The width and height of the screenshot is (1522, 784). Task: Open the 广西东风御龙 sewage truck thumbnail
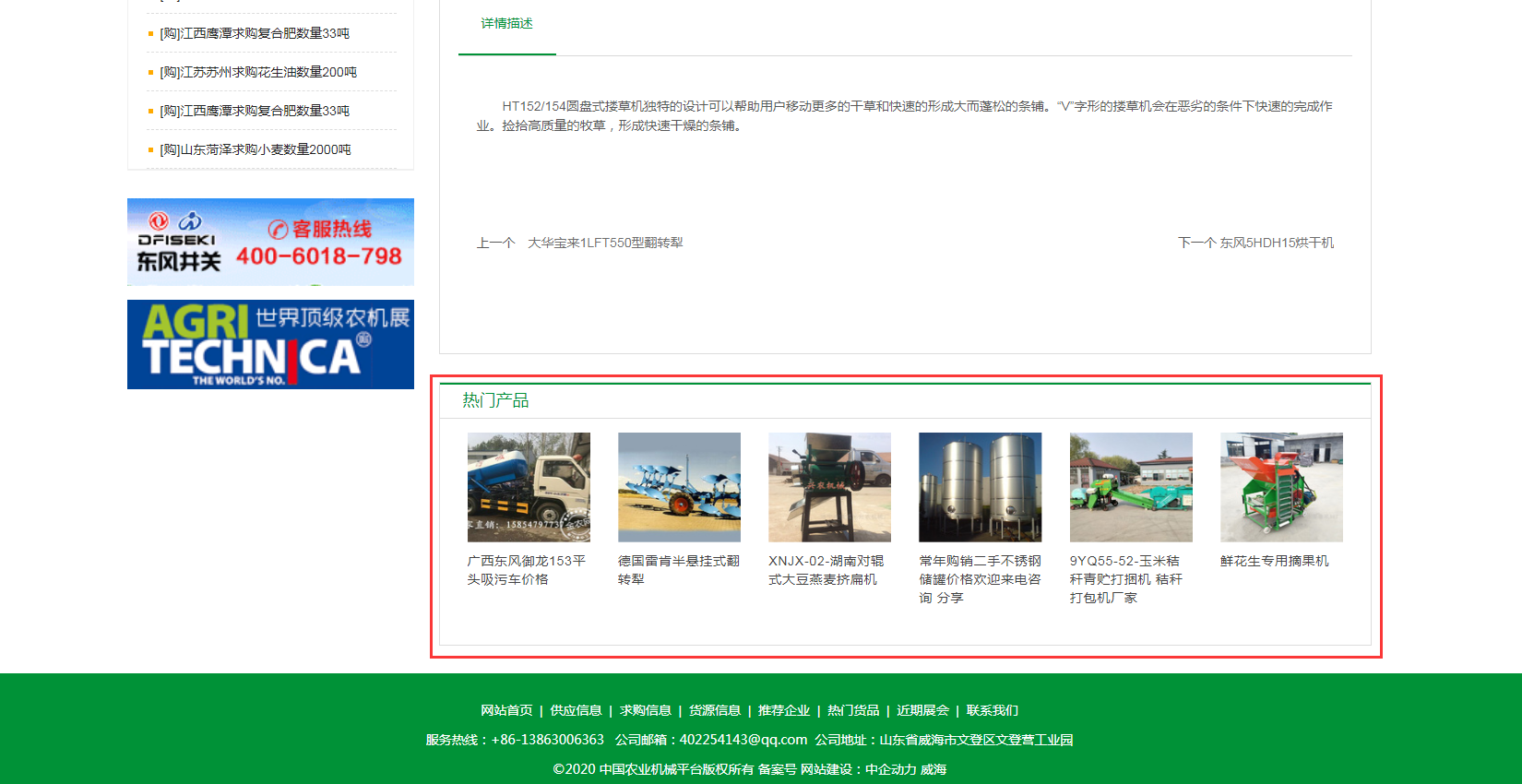[x=529, y=487]
